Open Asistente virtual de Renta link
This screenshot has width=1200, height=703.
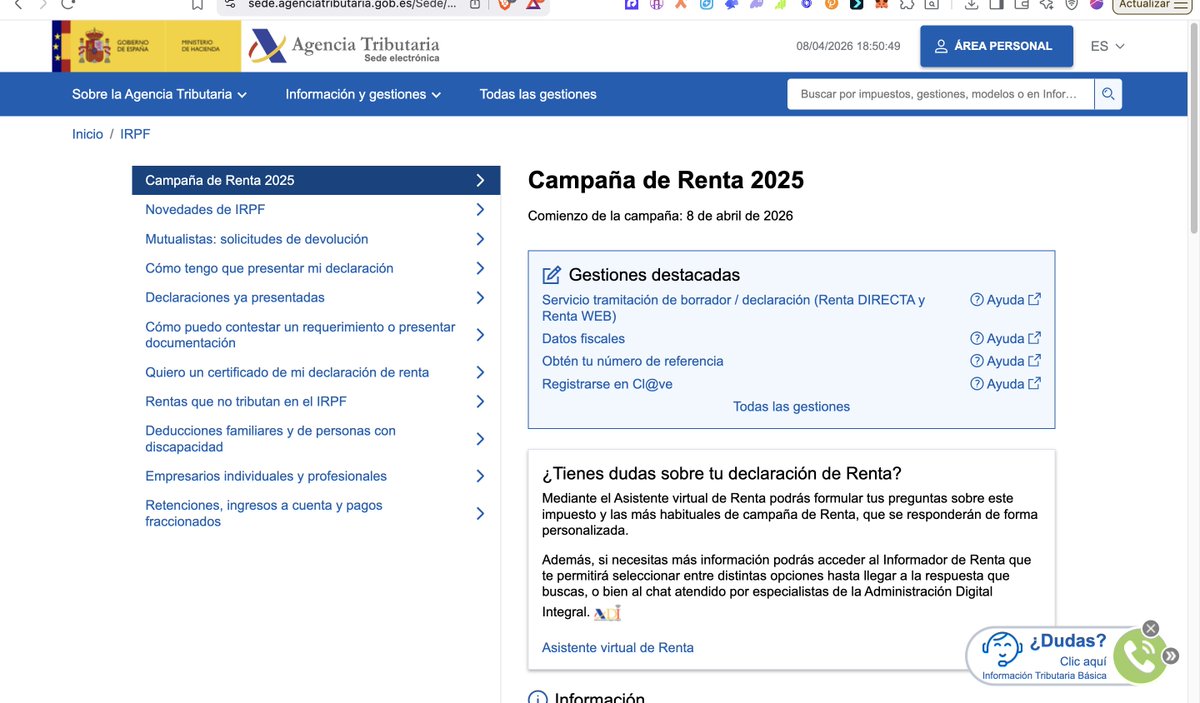click(618, 648)
